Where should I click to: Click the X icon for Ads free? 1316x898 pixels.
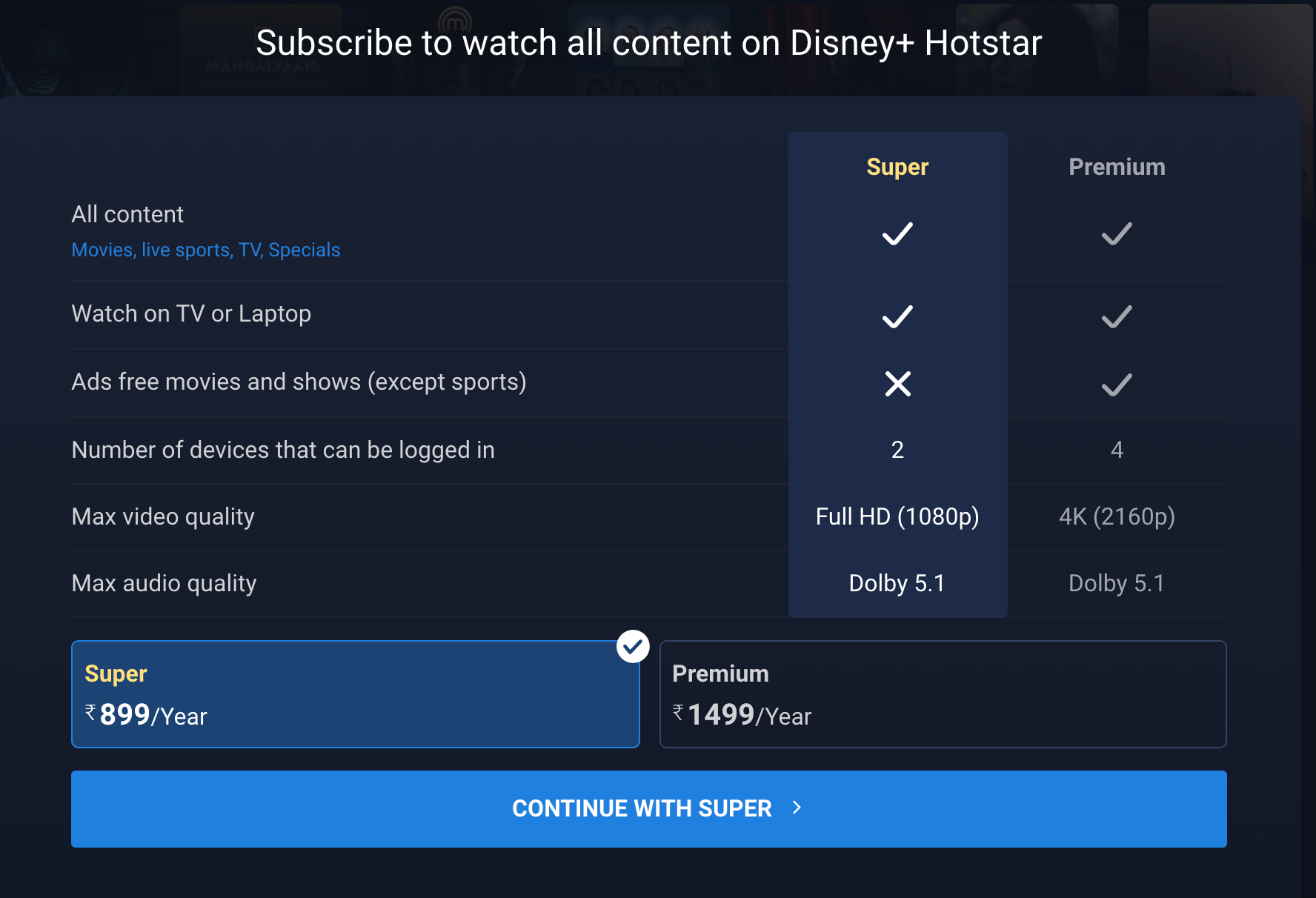(897, 384)
